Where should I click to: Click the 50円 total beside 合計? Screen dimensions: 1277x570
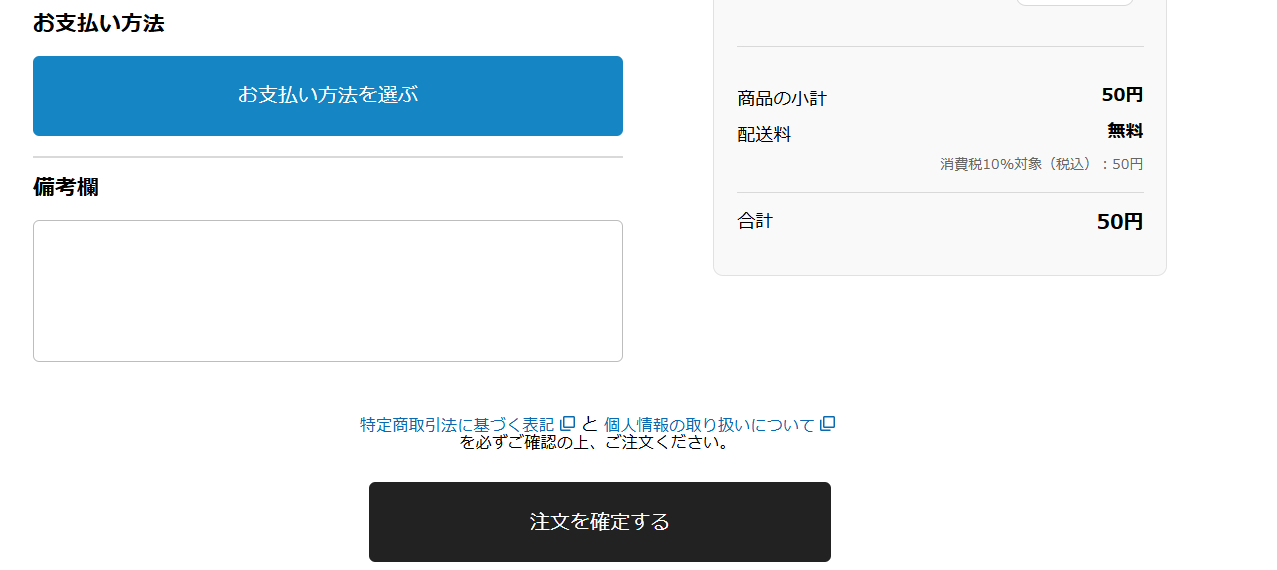1119,222
